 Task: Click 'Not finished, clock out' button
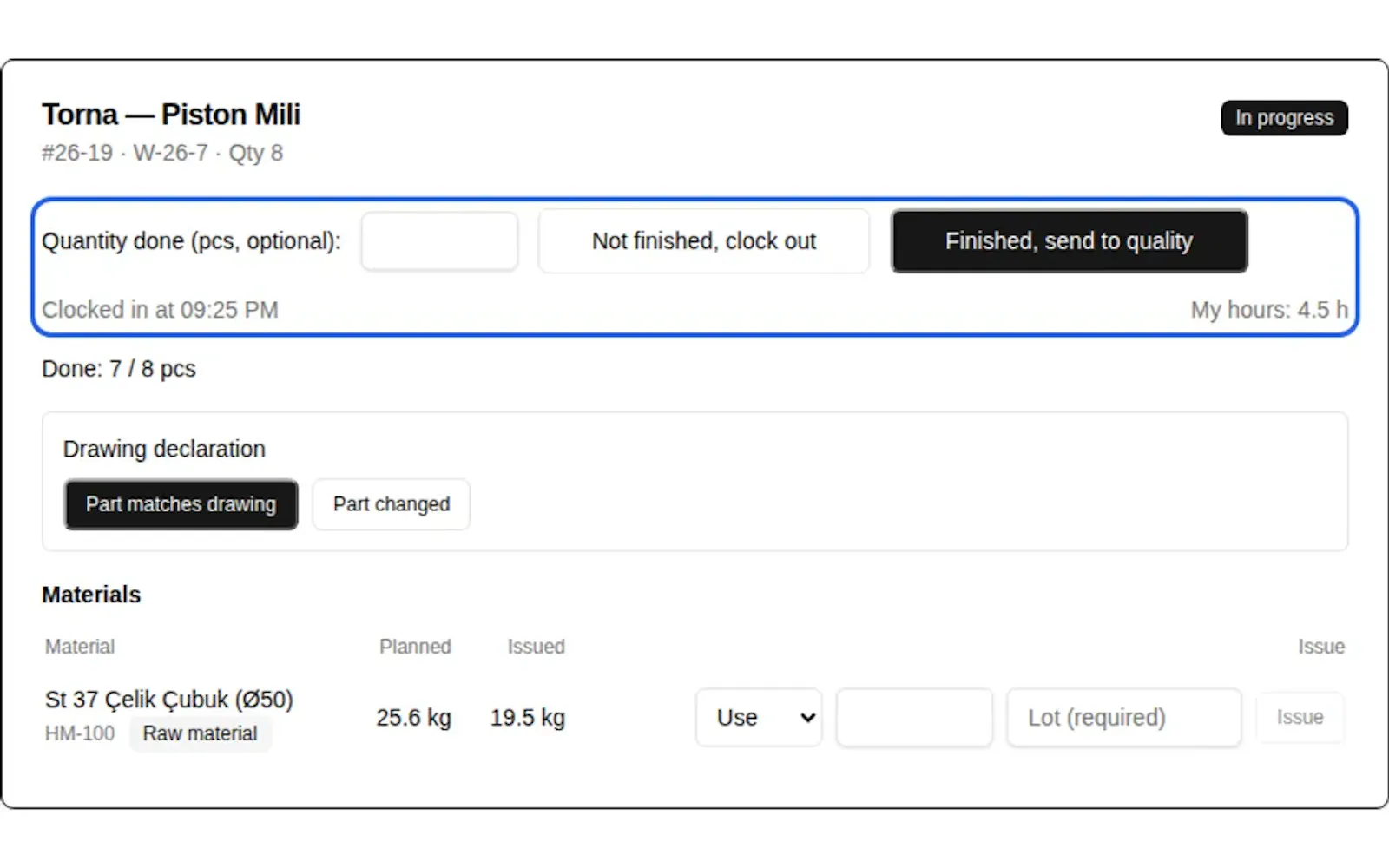pyautogui.click(x=703, y=241)
